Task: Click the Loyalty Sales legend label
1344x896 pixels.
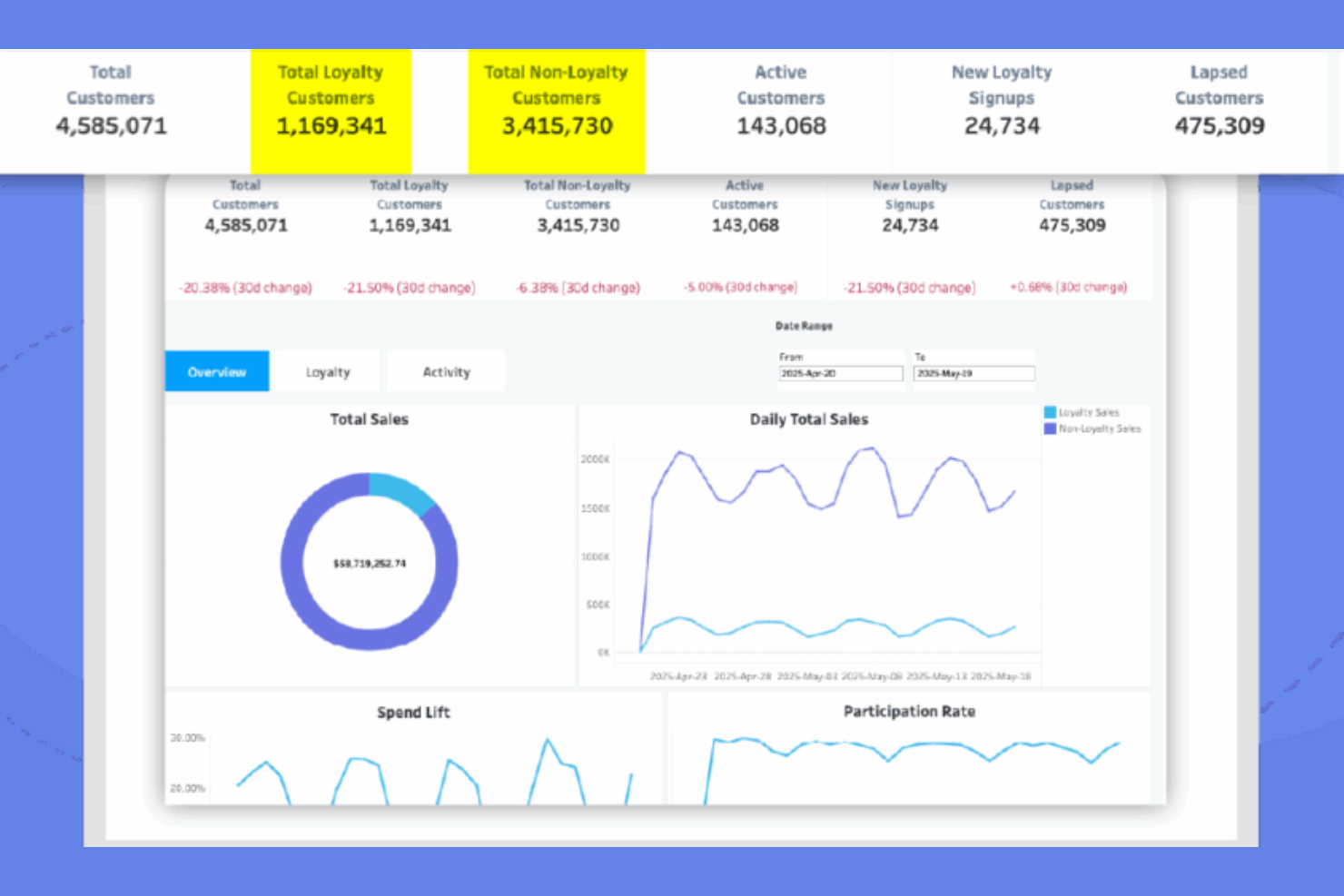Action: click(x=1089, y=412)
